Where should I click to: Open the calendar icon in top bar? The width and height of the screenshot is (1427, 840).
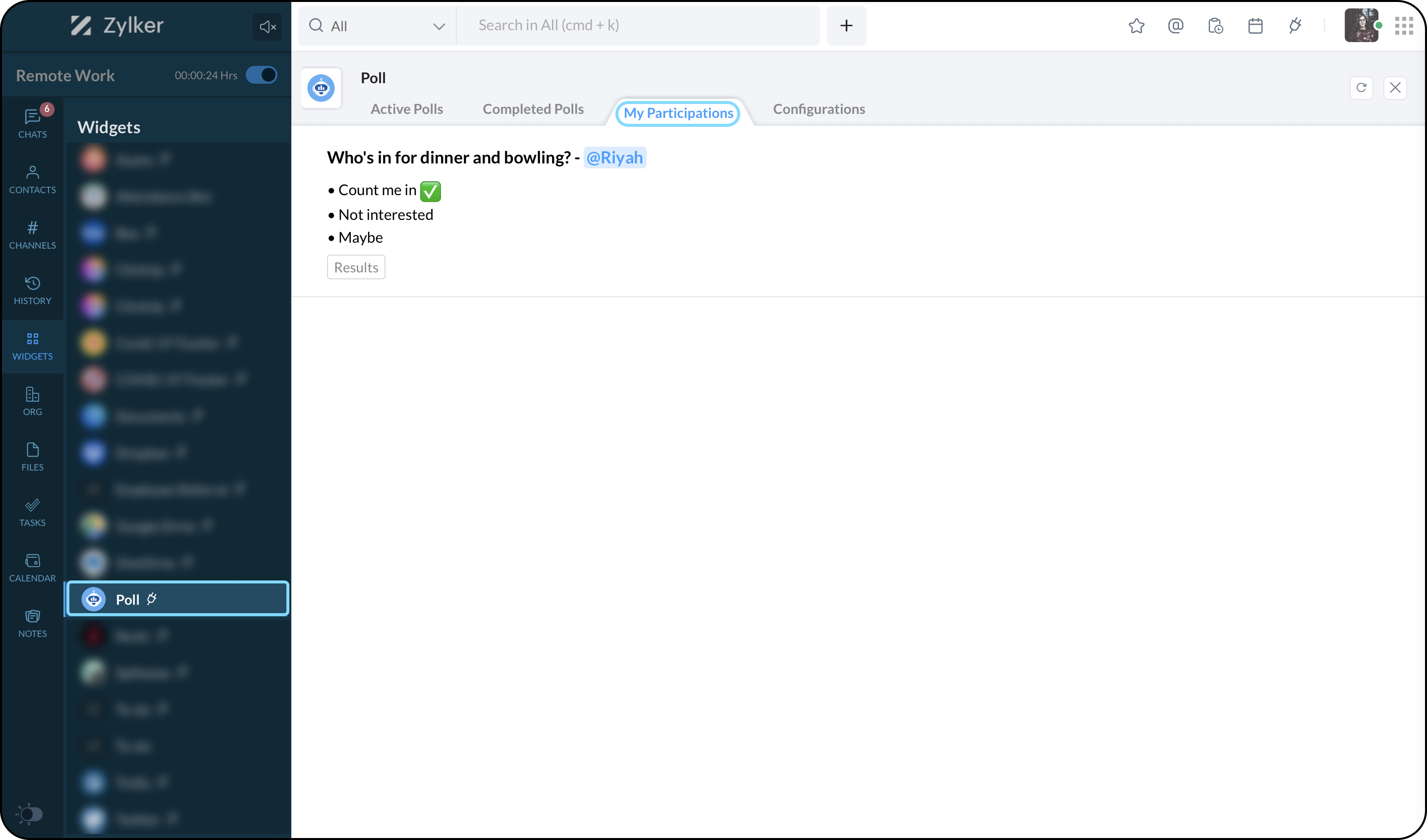point(1255,26)
